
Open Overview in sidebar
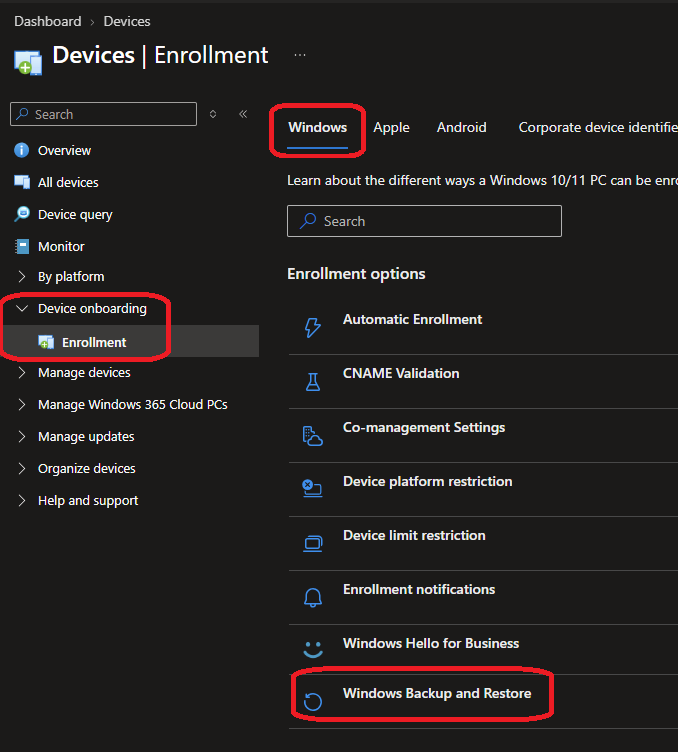(x=64, y=150)
